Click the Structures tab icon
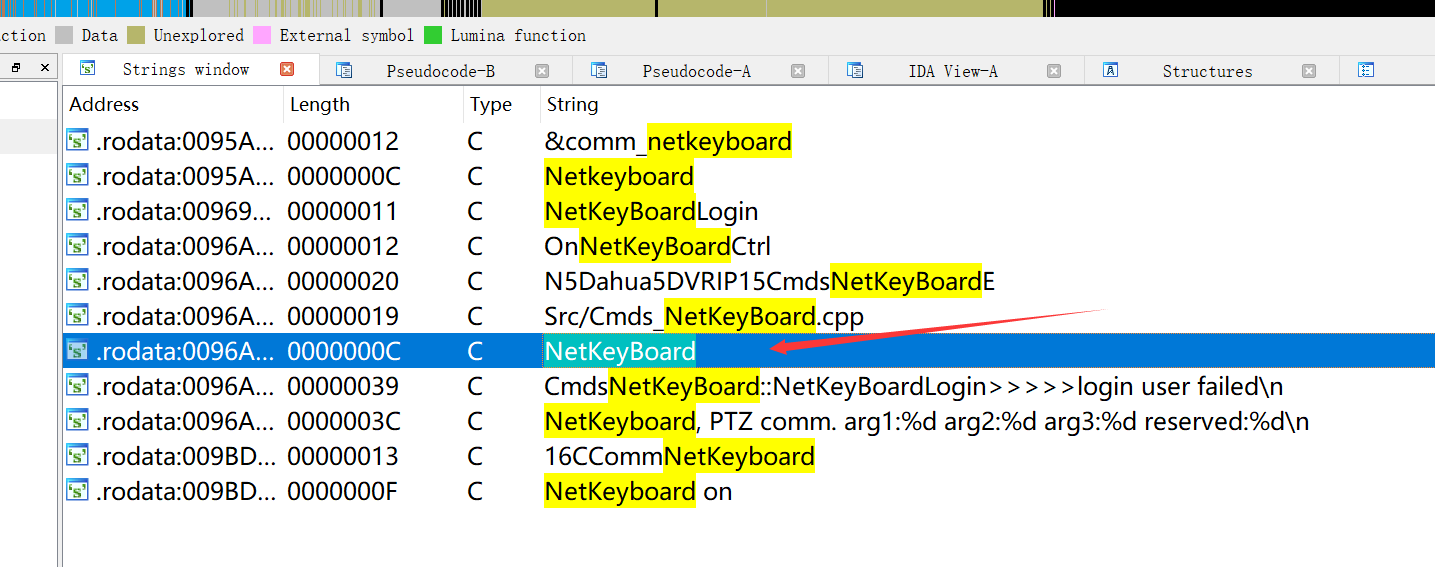 point(1110,71)
